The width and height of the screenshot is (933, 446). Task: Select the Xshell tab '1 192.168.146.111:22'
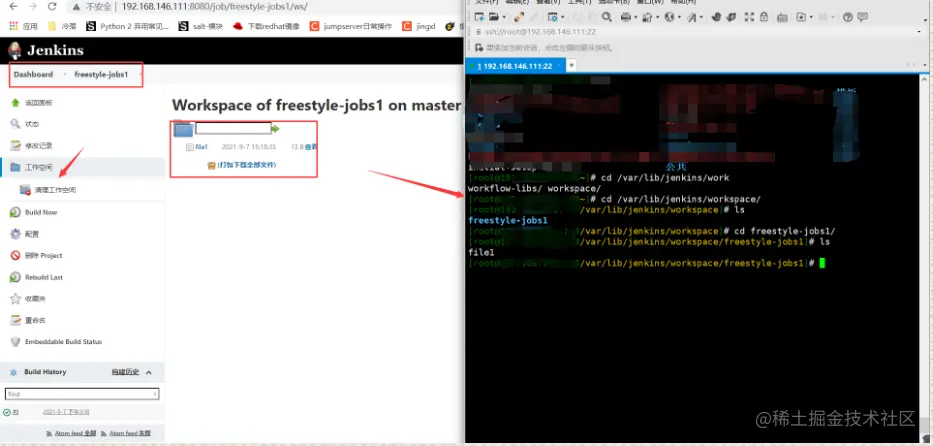click(515, 65)
